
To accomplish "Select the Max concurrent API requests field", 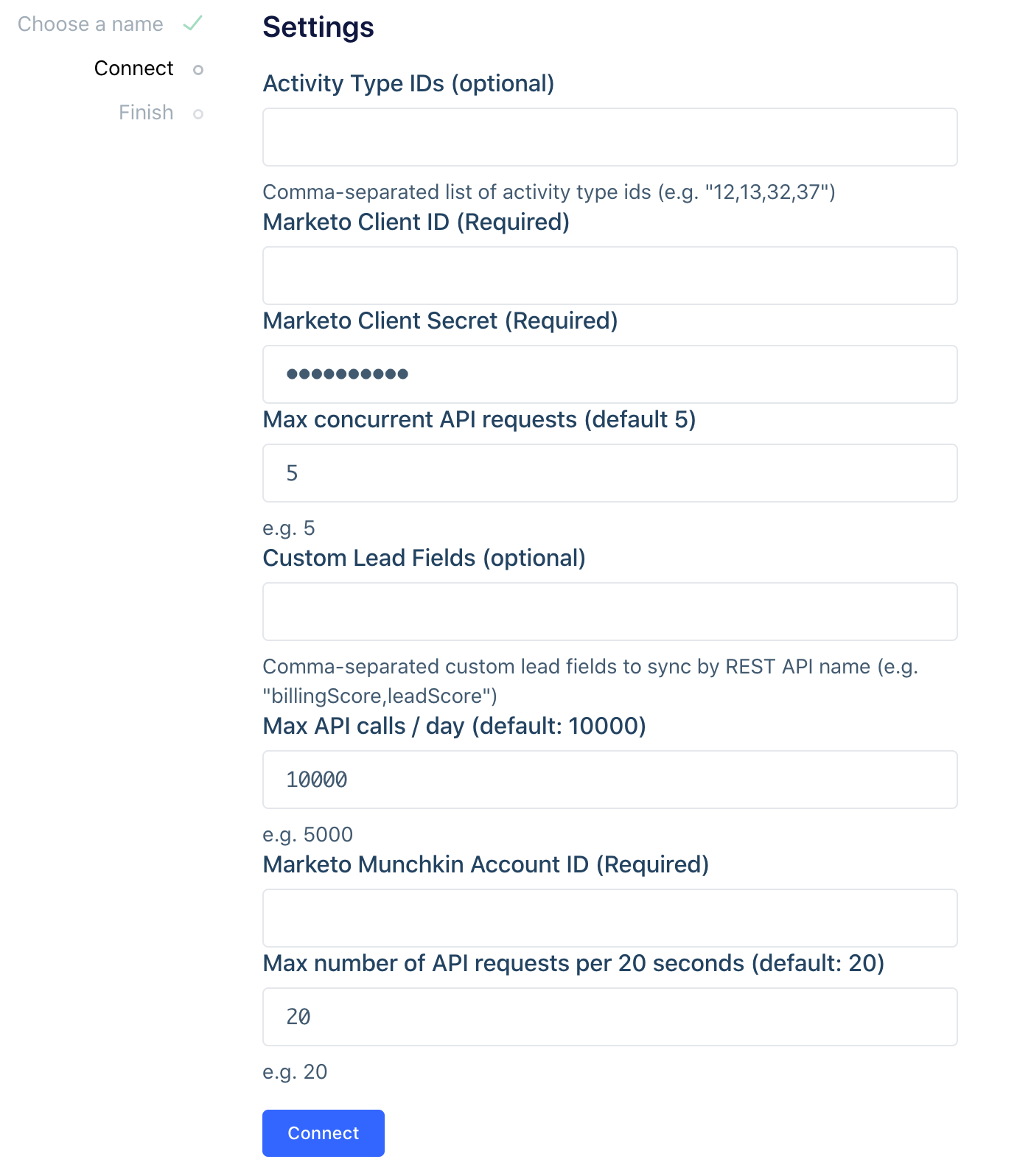I will point(609,472).
